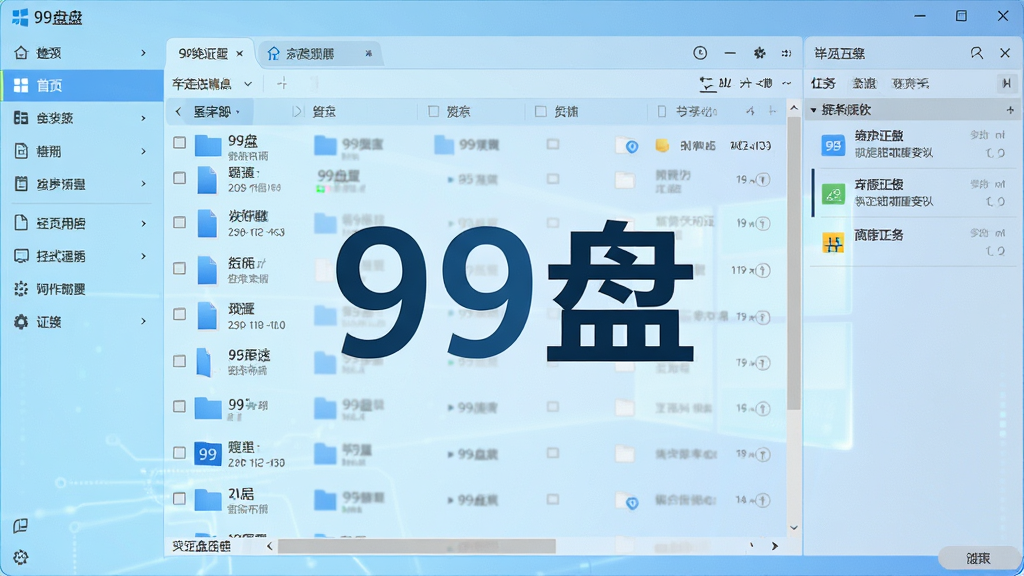Image resolution: width=1024 pixels, height=576 pixels.
Task: Click the plus icon in the file toolbar
Action: pyautogui.click(x=282, y=84)
